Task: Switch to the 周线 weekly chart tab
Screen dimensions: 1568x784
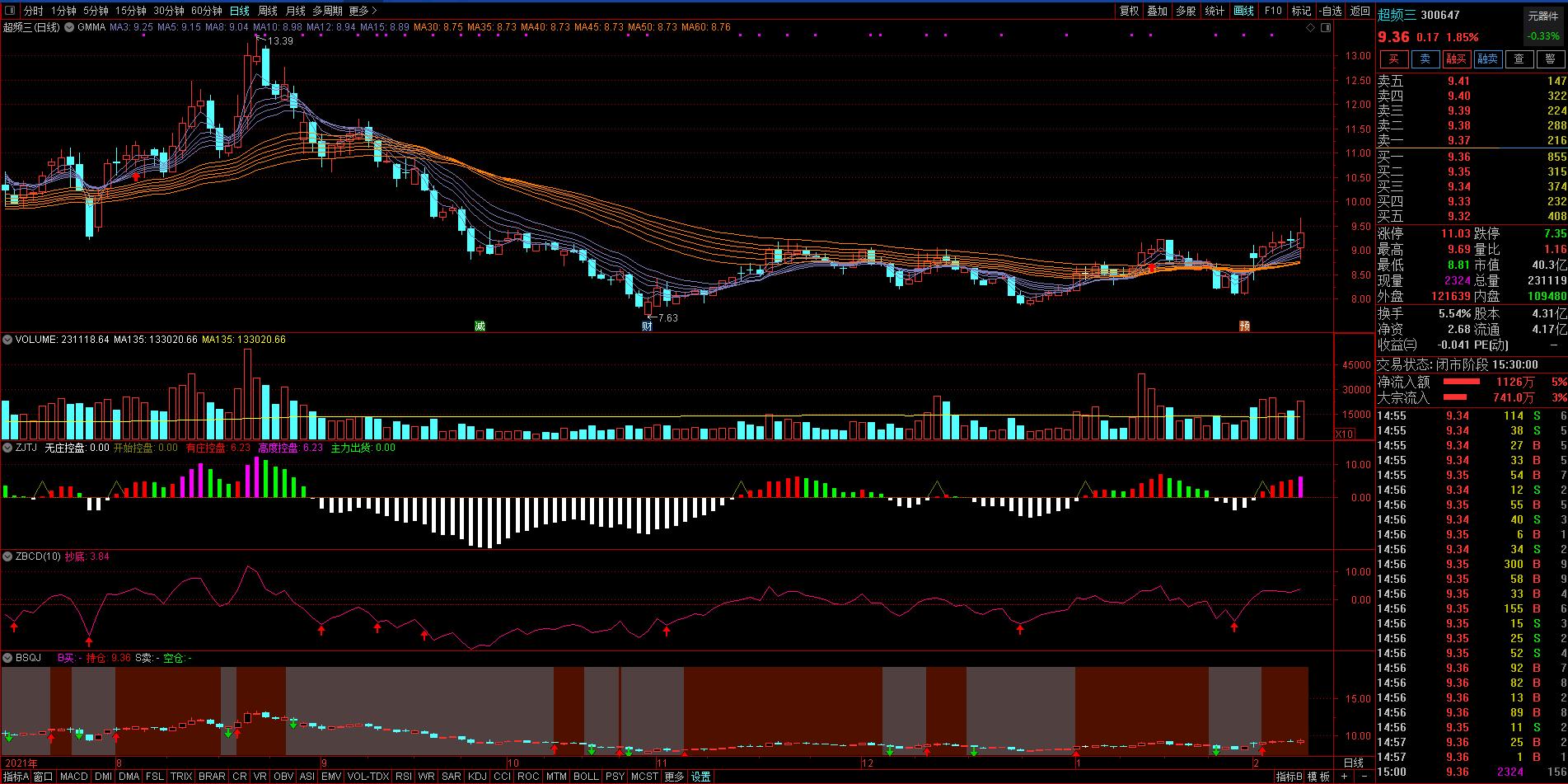Action: point(268,11)
